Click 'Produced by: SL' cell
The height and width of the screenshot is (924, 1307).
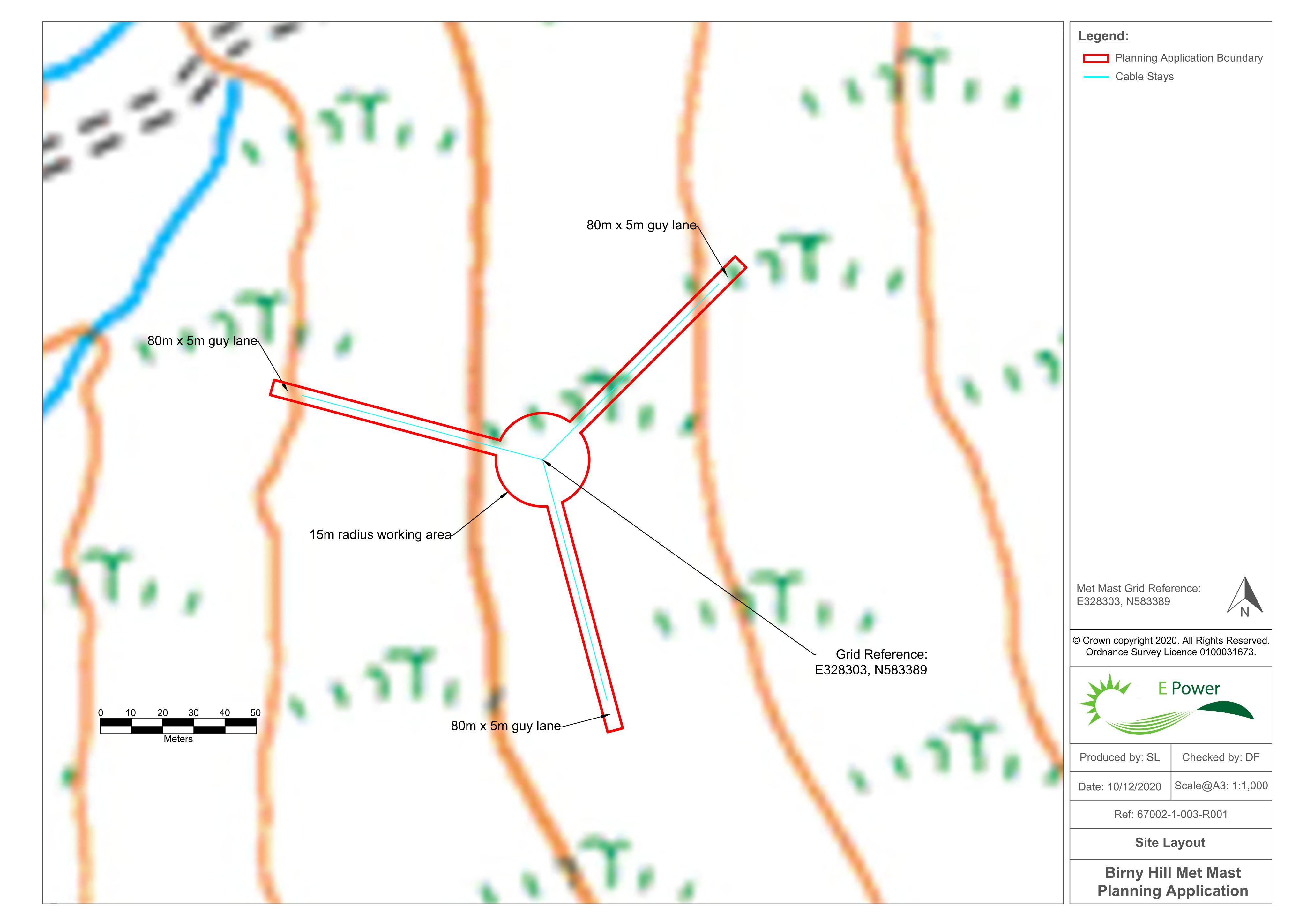1120,758
